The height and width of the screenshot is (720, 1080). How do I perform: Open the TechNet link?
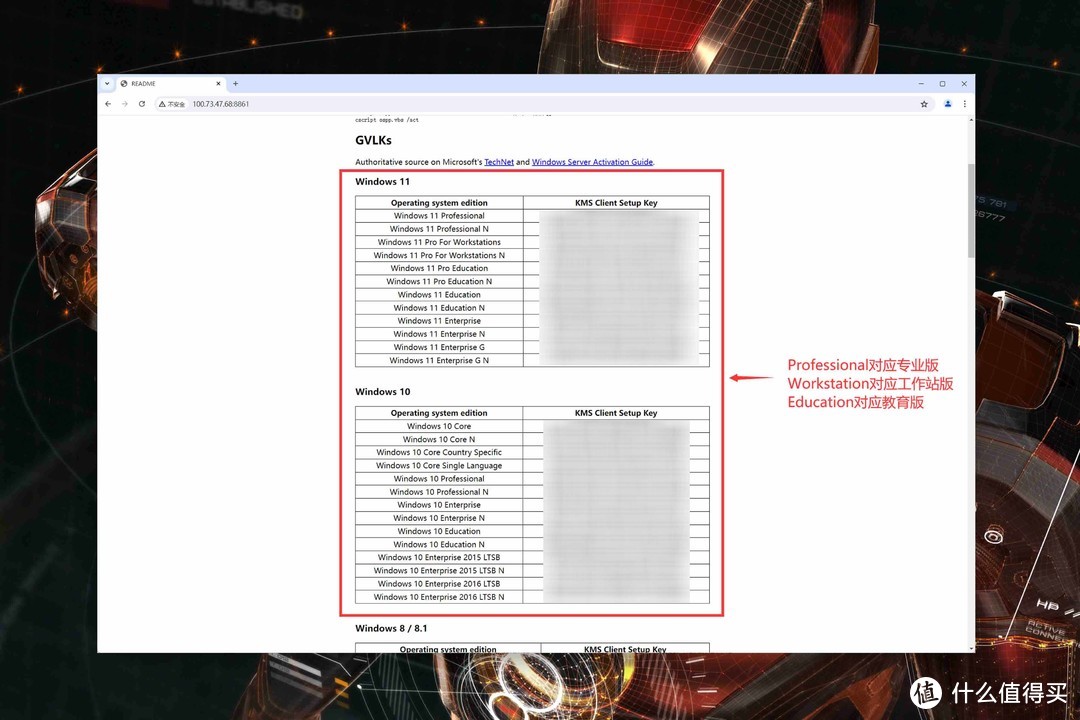[x=499, y=162]
